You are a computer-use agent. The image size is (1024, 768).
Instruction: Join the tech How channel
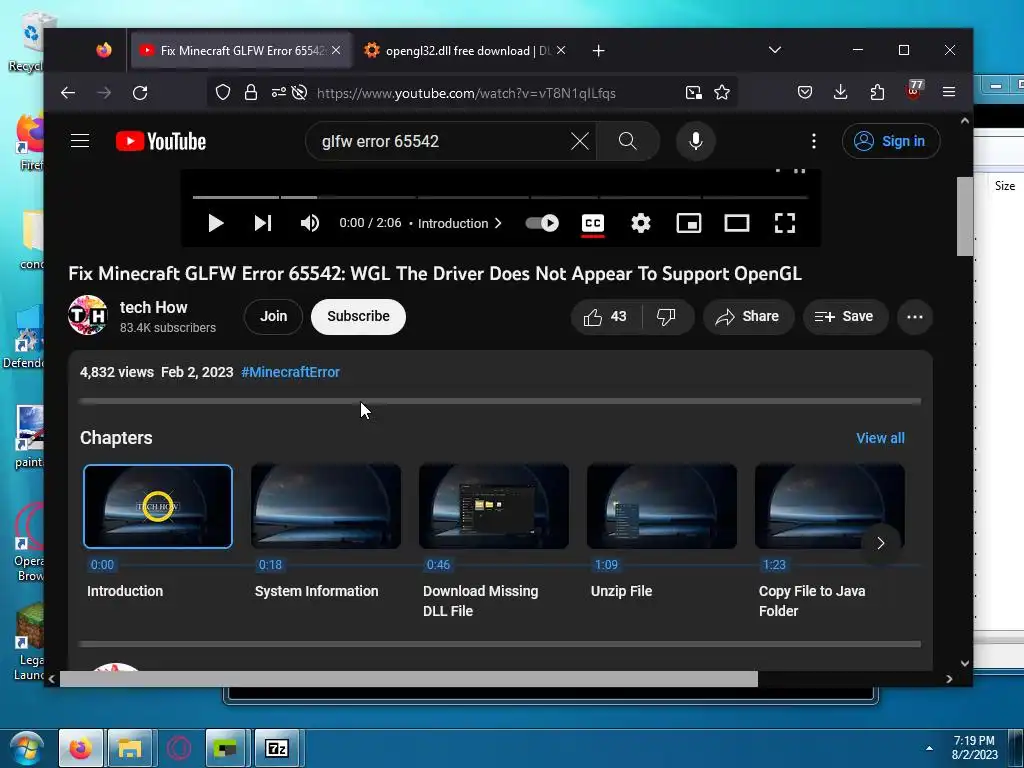273,317
